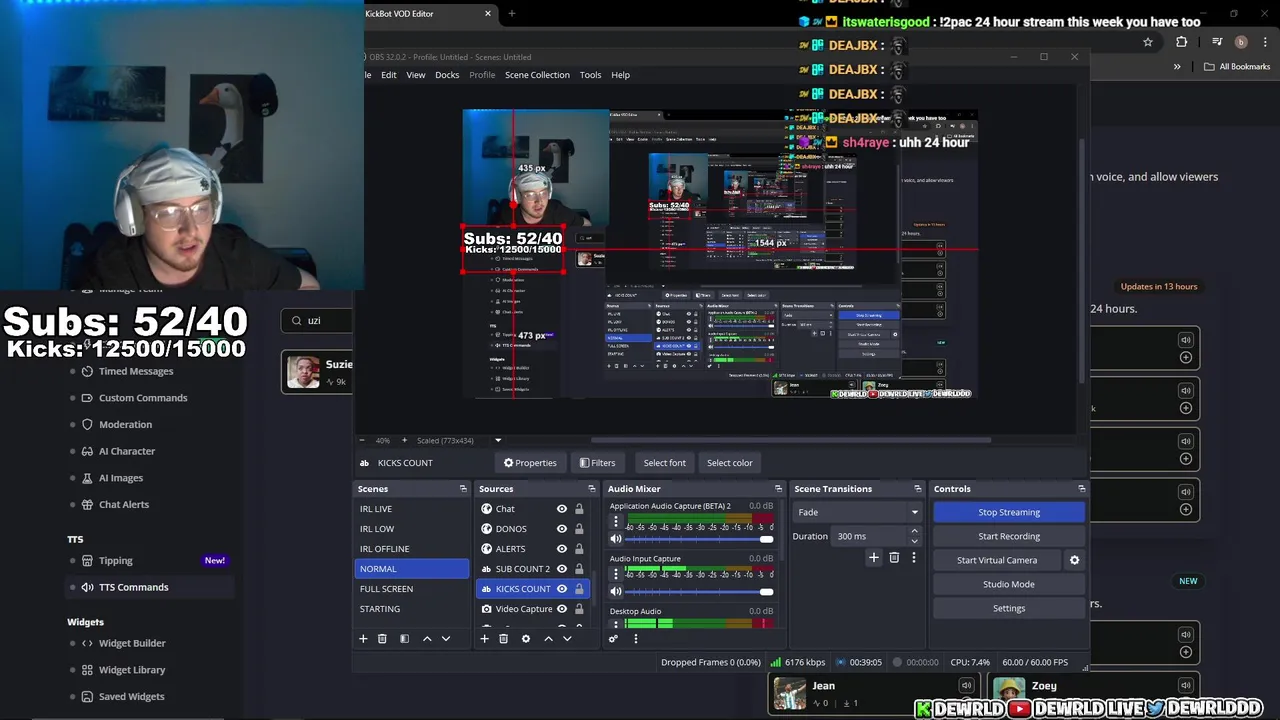
Task: Open OBS Settings button
Action: tap(1009, 608)
